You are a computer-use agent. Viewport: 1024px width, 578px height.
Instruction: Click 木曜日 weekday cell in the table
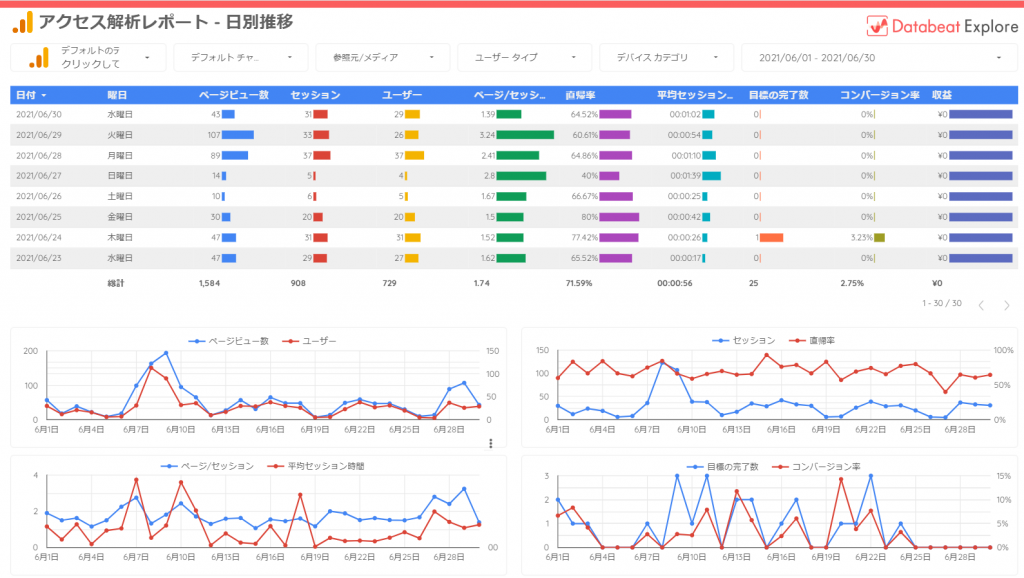pos(120,237)
